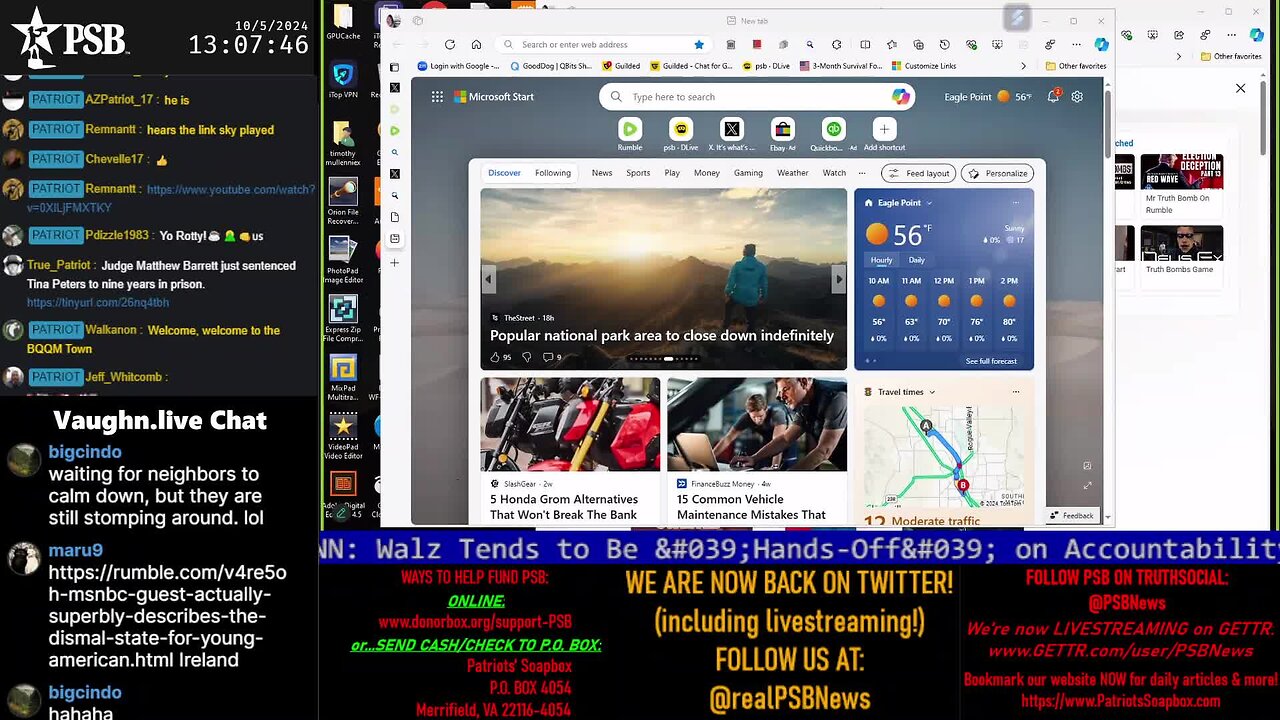Open the Edge profile avatar
Viewport: 1280px width, 720px height.
(x=393, y=20)
